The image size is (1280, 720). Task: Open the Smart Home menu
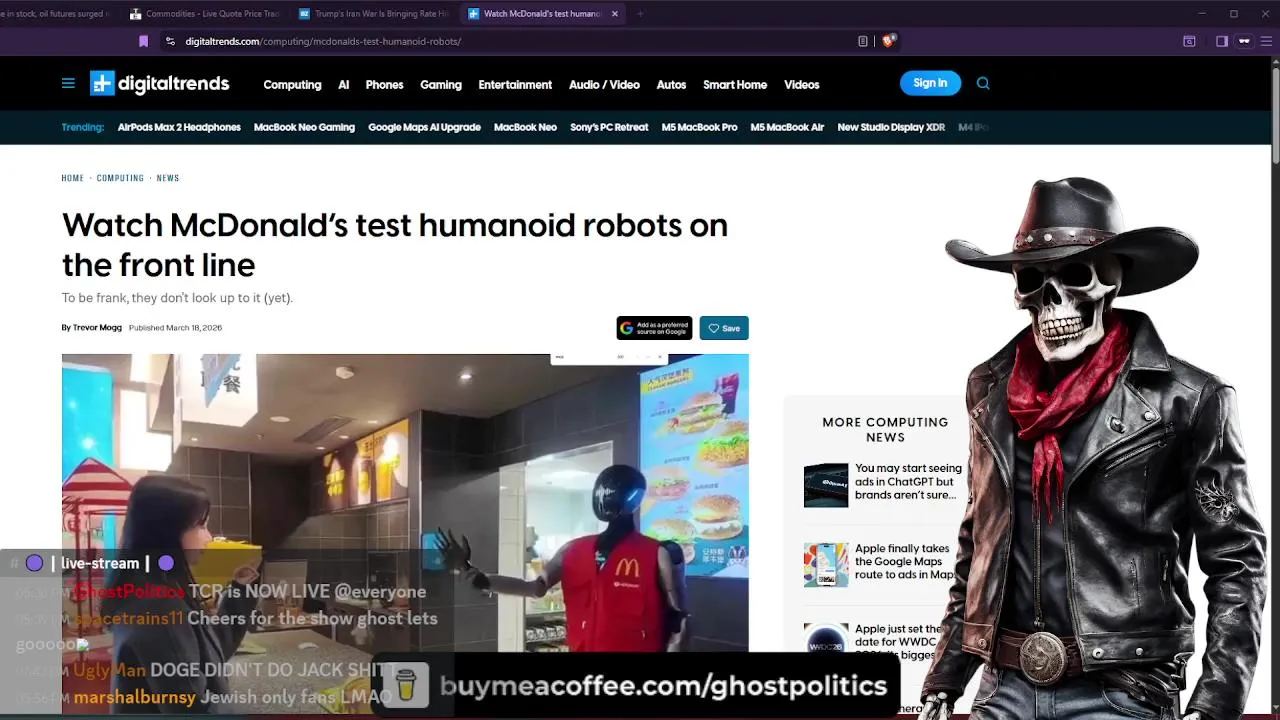735,84
